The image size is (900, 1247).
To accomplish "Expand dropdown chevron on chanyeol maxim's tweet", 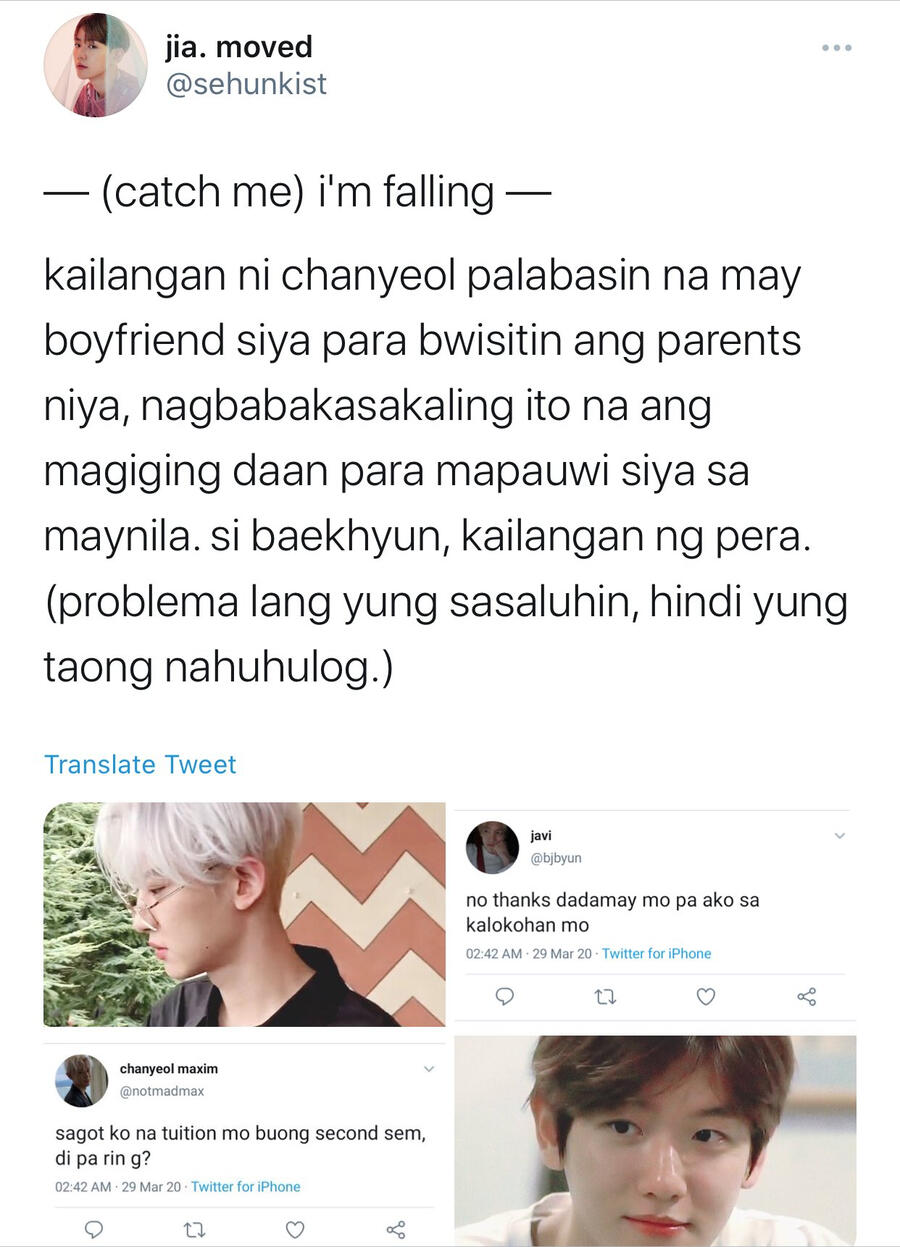I will pyautogui.click(x=429, y=1069).
